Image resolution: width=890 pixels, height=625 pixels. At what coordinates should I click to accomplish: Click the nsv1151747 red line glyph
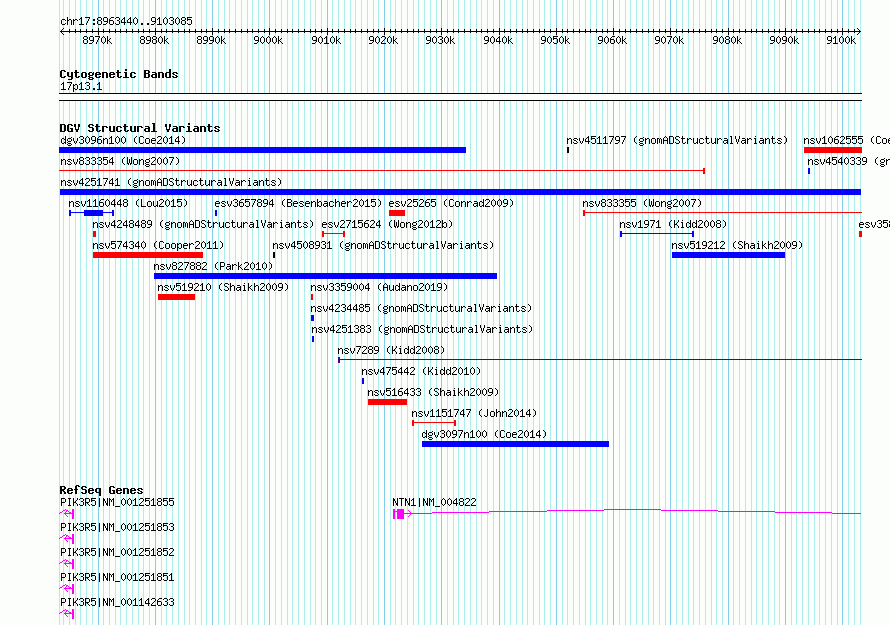[434, 423]
